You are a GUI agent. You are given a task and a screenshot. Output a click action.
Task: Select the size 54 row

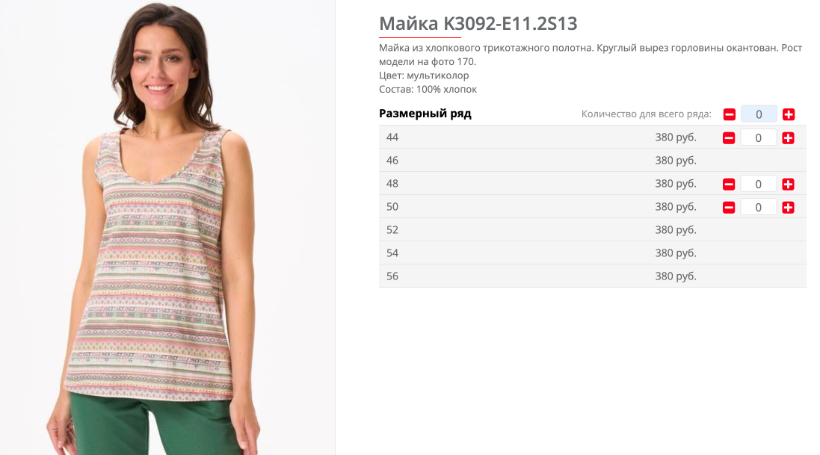tap(593, 253)
